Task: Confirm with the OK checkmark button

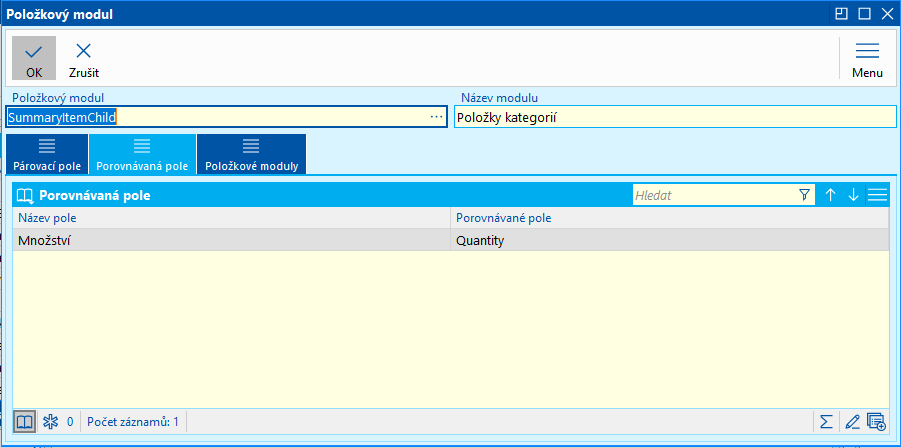Action: point(34,58)
